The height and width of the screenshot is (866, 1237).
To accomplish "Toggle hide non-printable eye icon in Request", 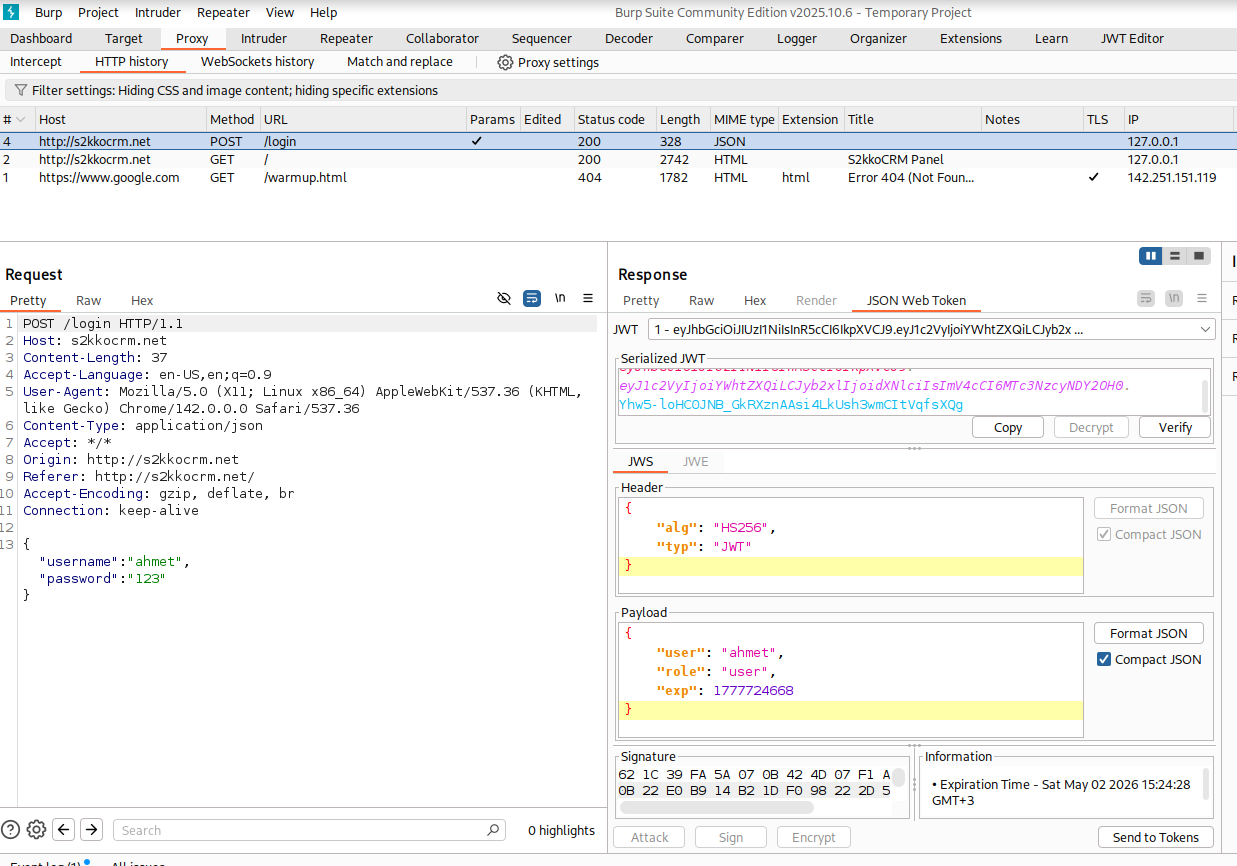I will 504,298.
